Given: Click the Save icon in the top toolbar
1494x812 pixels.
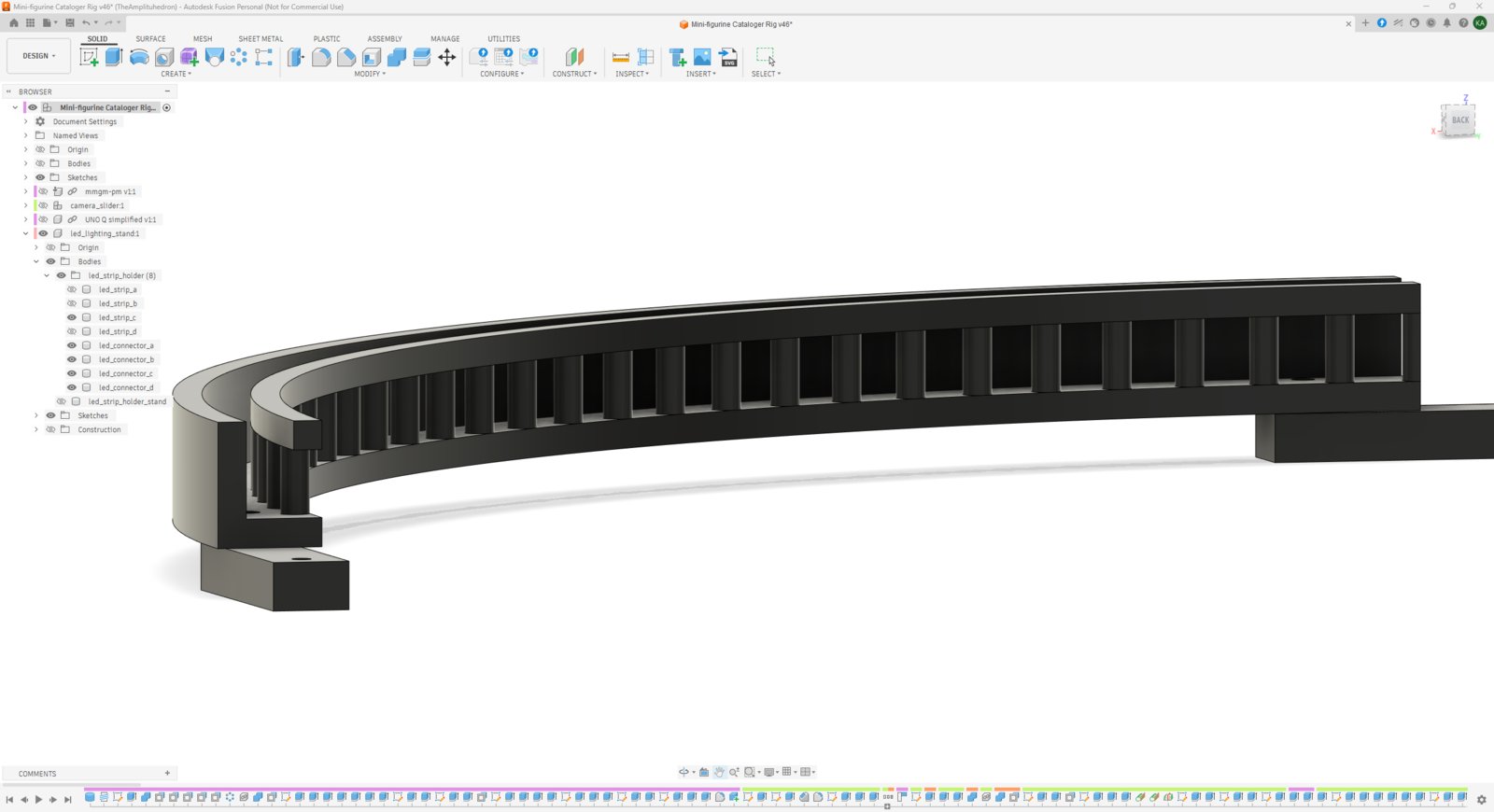Looking at the screenshot, I should [70, 22].
